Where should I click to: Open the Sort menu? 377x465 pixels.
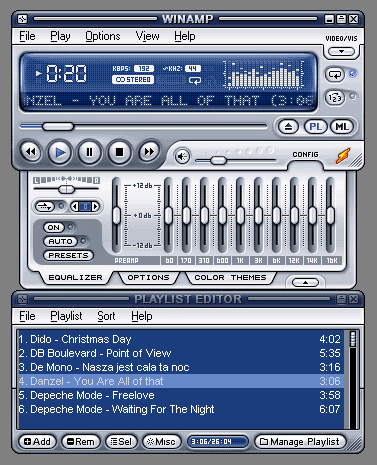[106, 316]
